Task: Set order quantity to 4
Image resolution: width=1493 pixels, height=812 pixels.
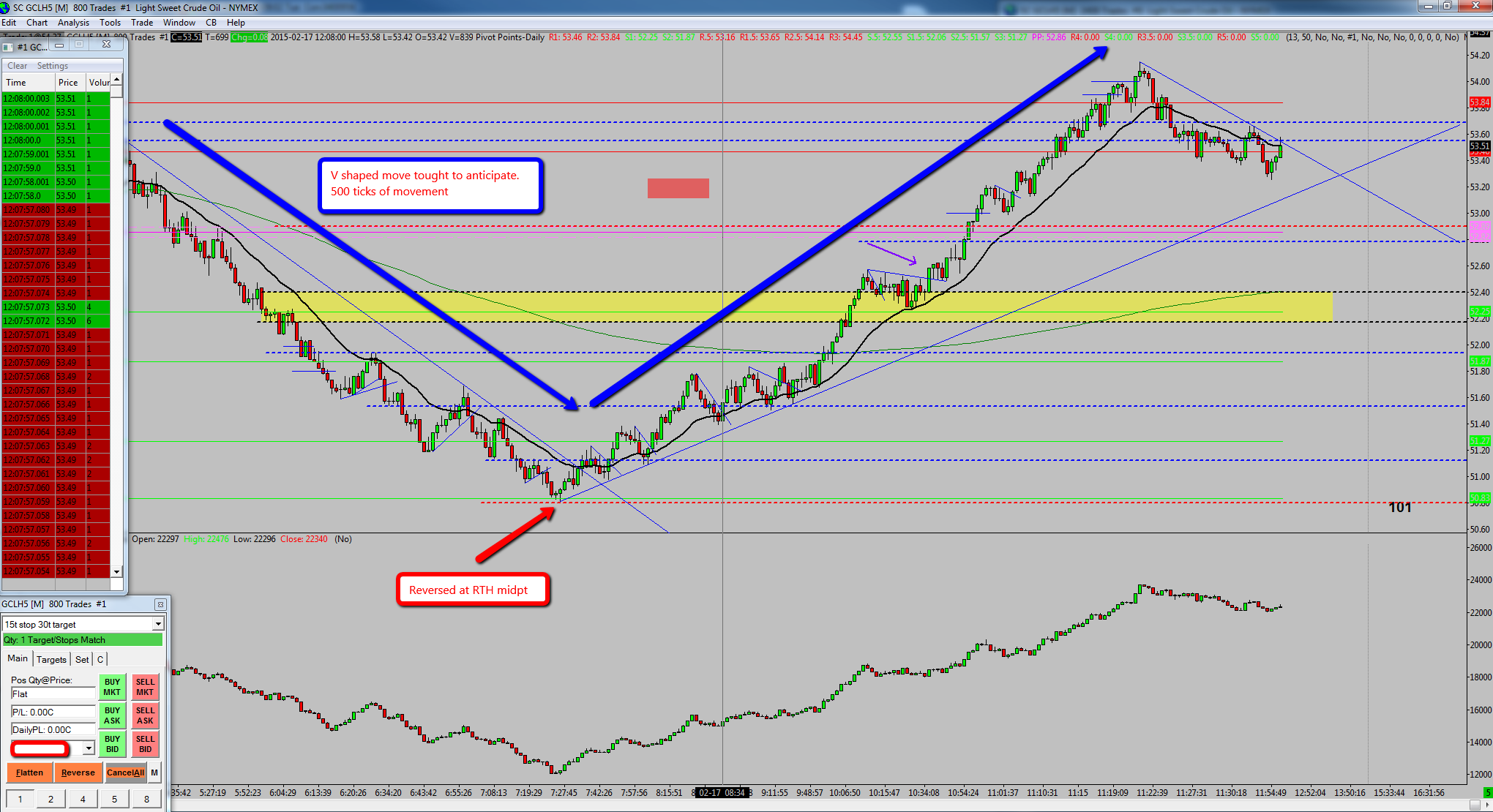Action: pyautogui.click(x=83, y=799)
